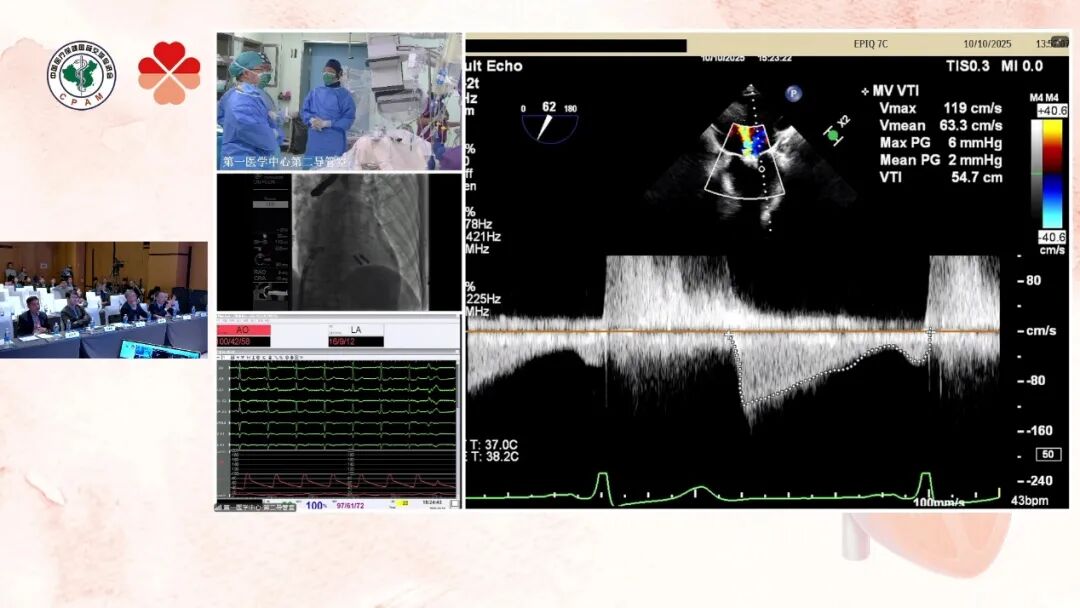Click the VTI trace starting caliper point
Image resolution: width=1080 pixels, height=608 pixels.
728,335
